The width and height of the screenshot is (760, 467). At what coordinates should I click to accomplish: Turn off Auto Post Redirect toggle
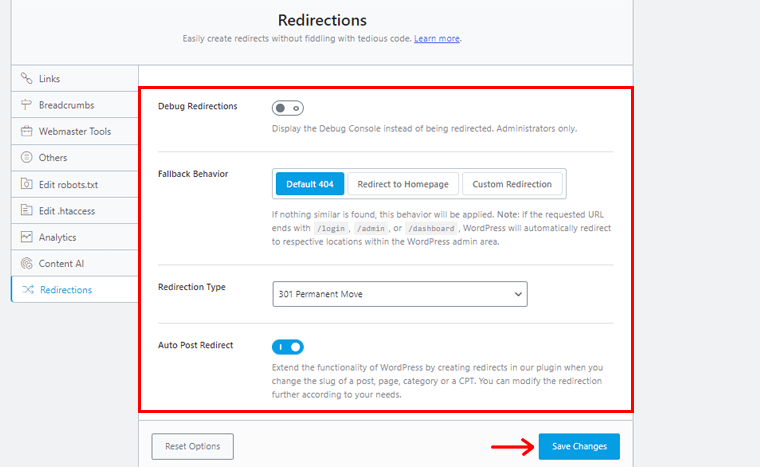288,347
